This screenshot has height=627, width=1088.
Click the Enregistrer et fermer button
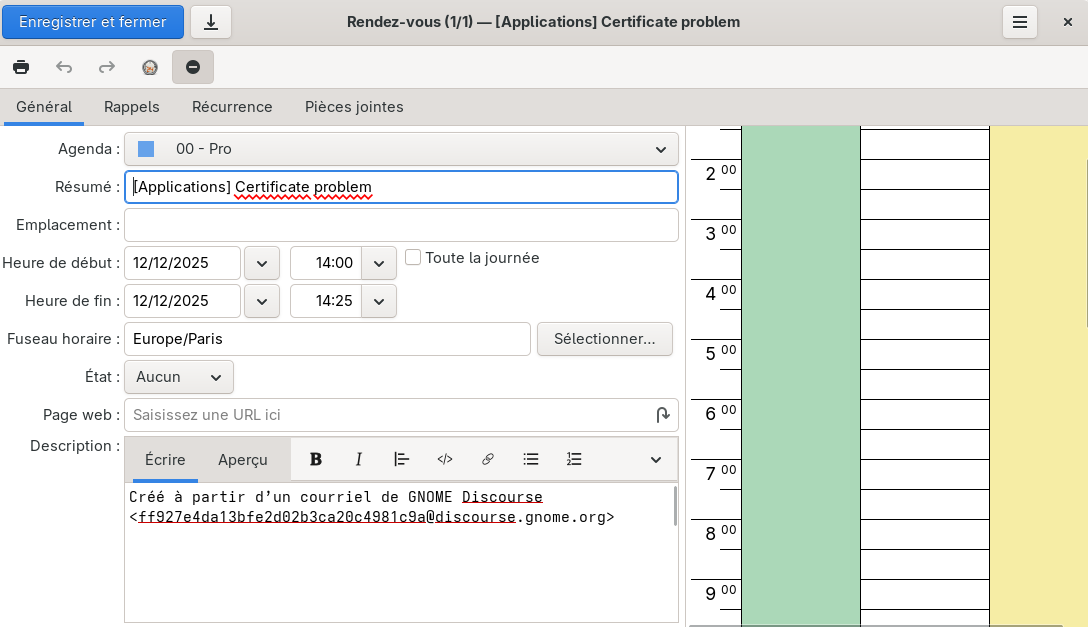(x=93, y=22)
